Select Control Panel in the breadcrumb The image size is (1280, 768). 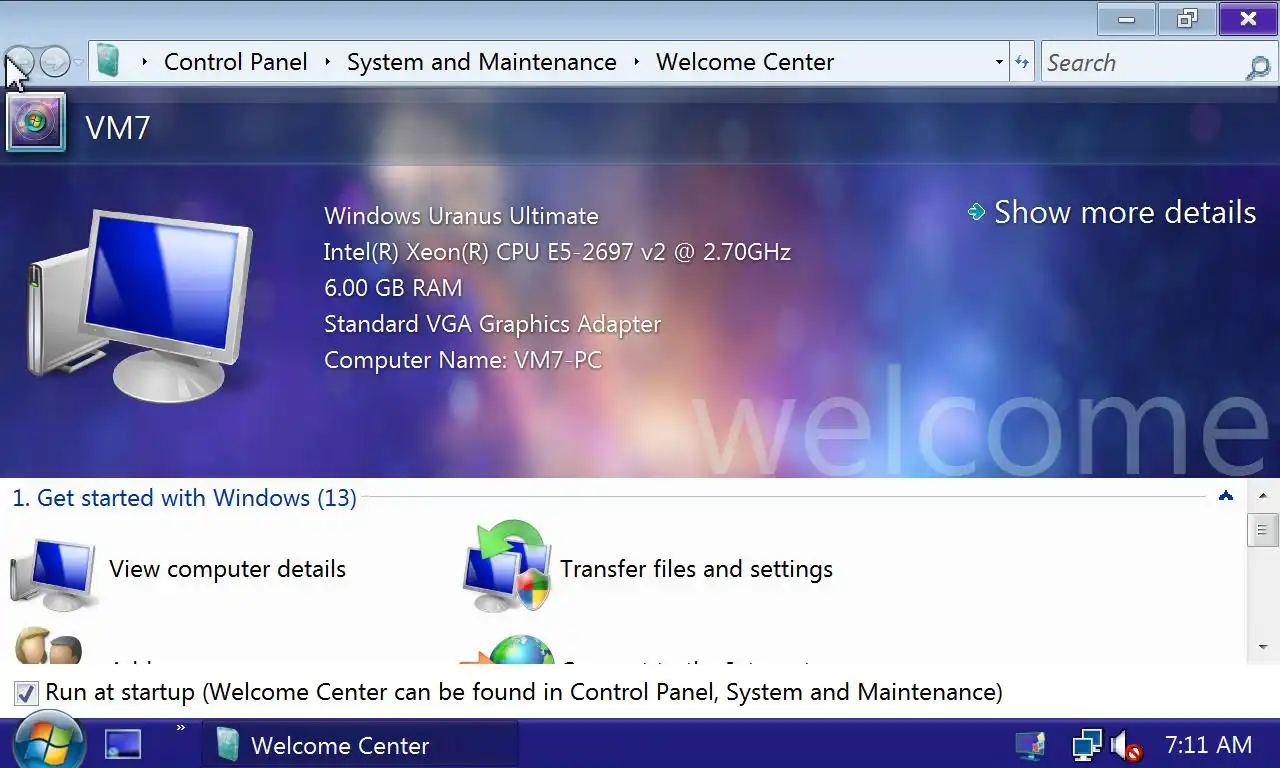point(235,62)
